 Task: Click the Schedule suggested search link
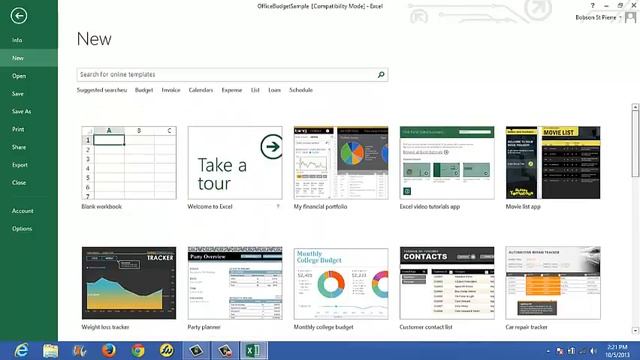tap(301, 90)
